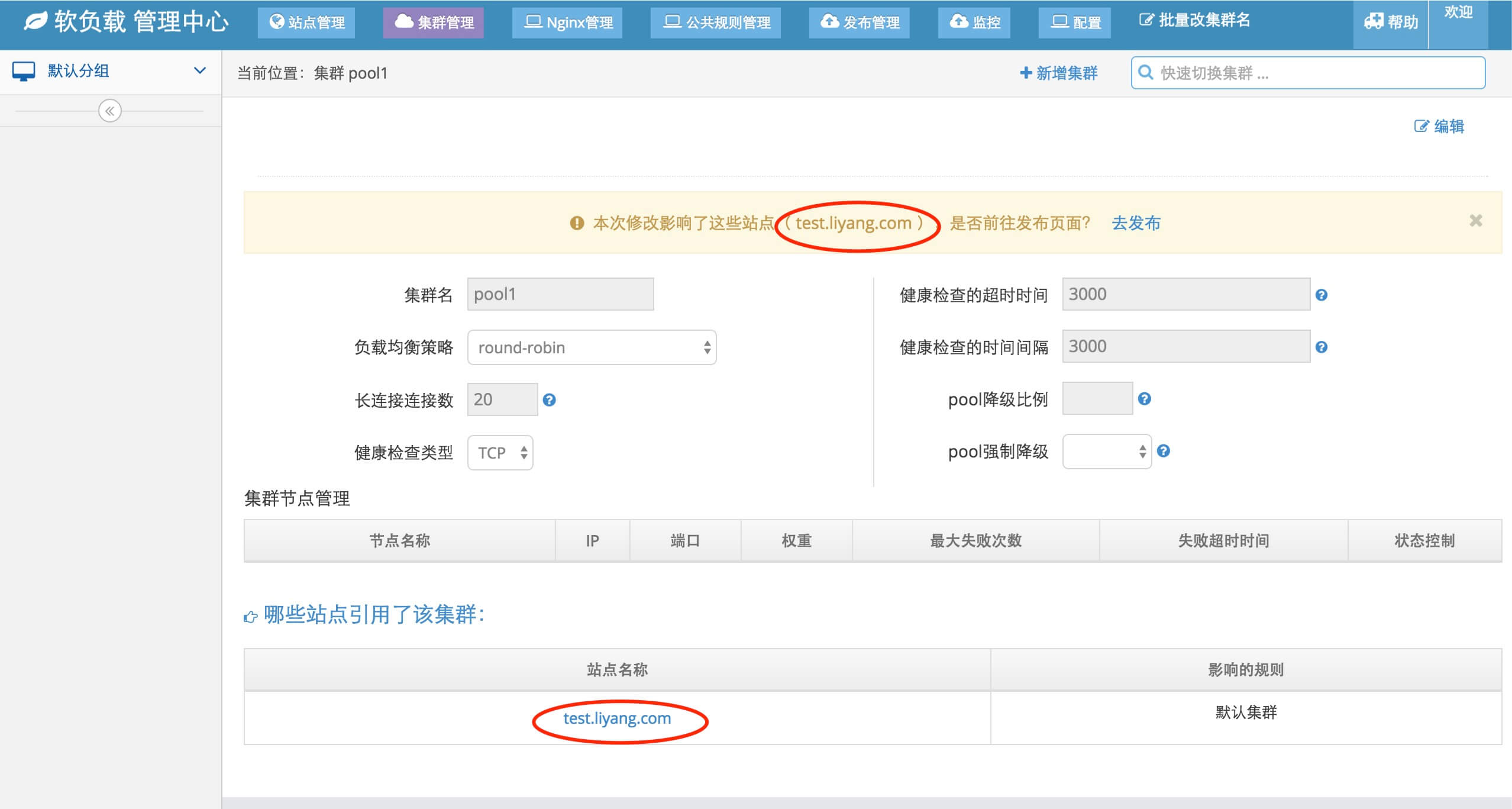1512x809 pixels.
Task: Click 健康检查的超时时间 field
Action: click(1187, 294)
